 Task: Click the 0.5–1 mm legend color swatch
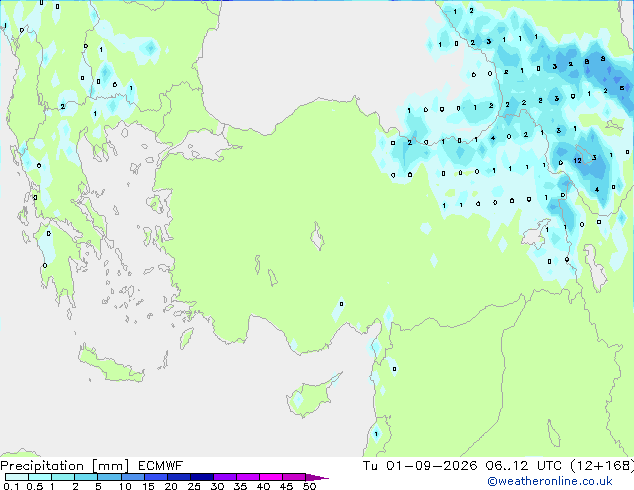click(x=40, y=477)
